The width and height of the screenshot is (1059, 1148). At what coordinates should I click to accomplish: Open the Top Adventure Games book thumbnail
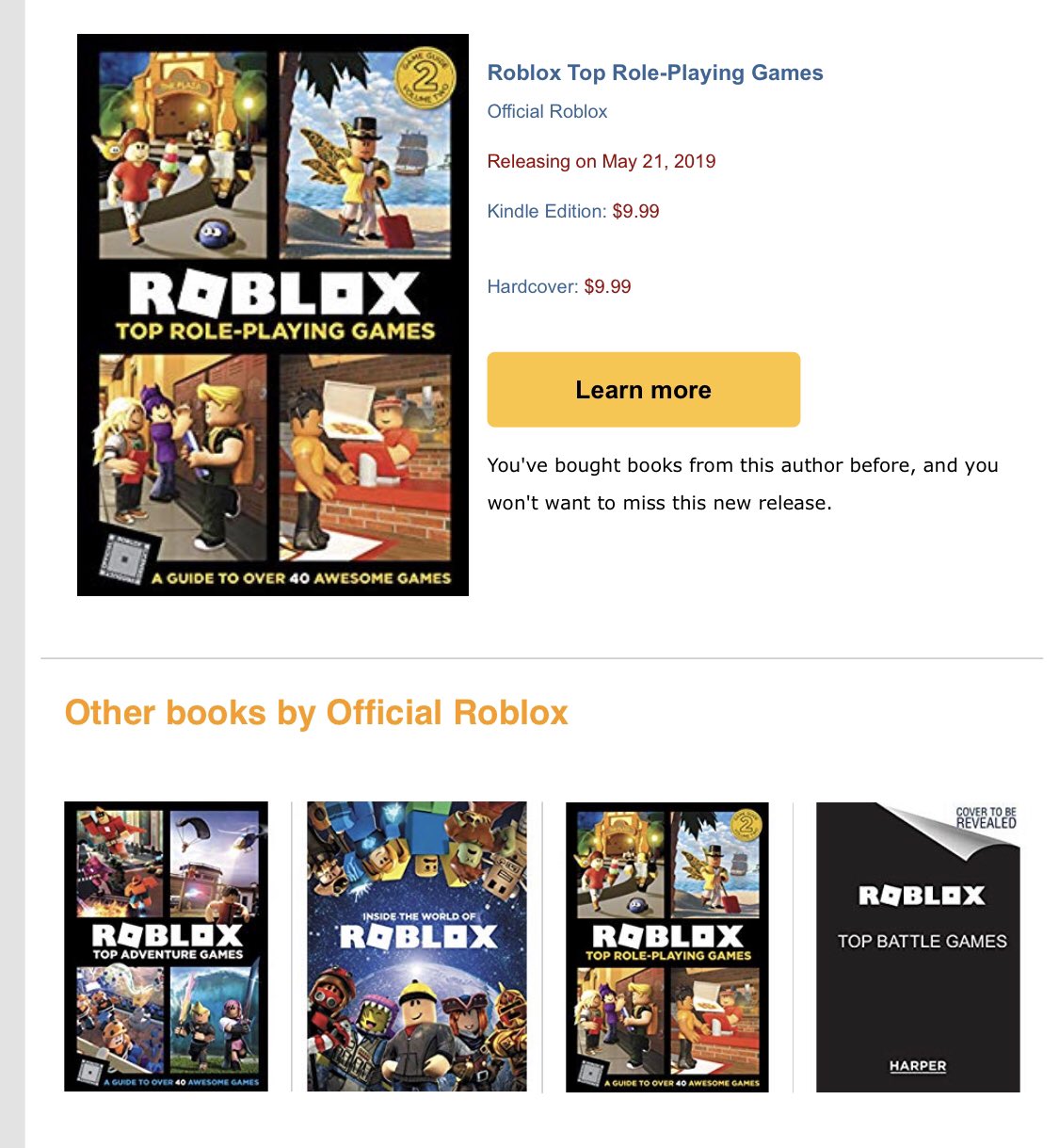point(166,946)
